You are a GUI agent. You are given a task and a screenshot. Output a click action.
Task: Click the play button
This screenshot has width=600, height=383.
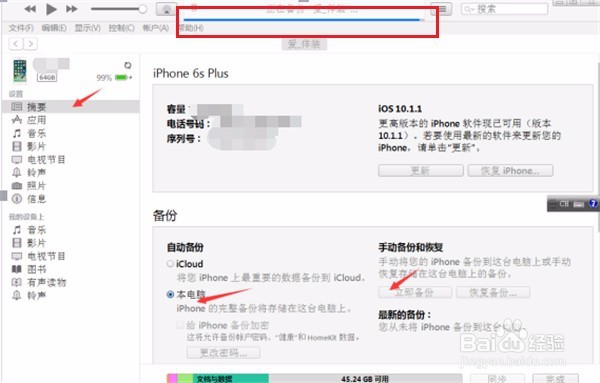51,9
